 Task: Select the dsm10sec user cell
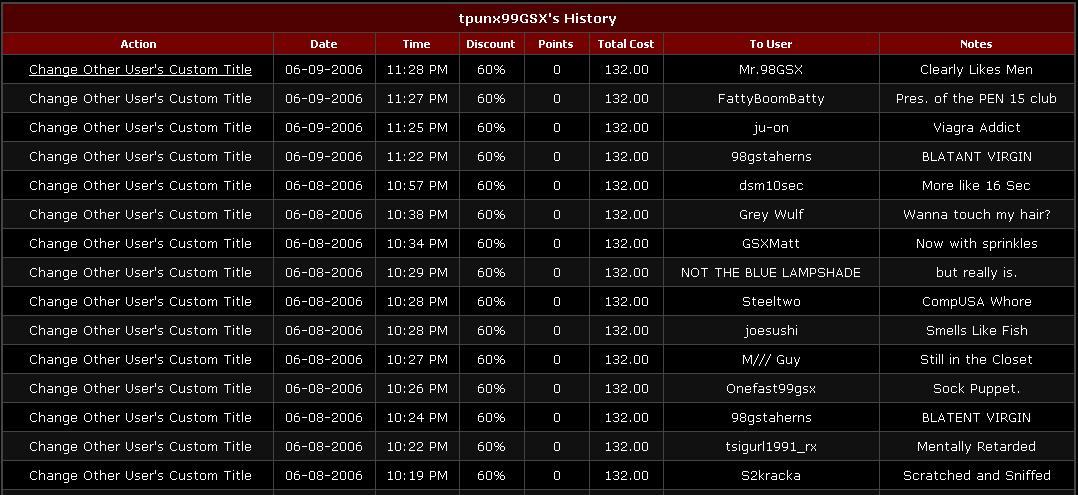(771, 186)
